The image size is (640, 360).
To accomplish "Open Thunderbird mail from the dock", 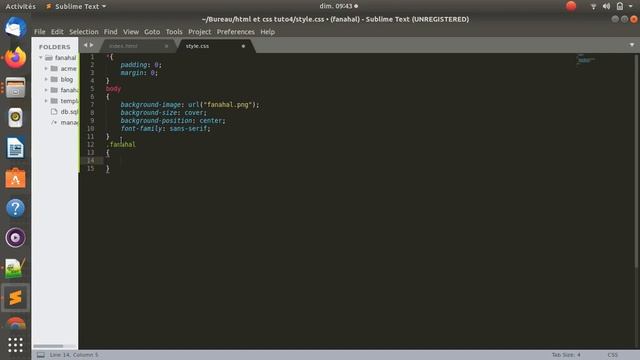I will click(x=15, y=28).
